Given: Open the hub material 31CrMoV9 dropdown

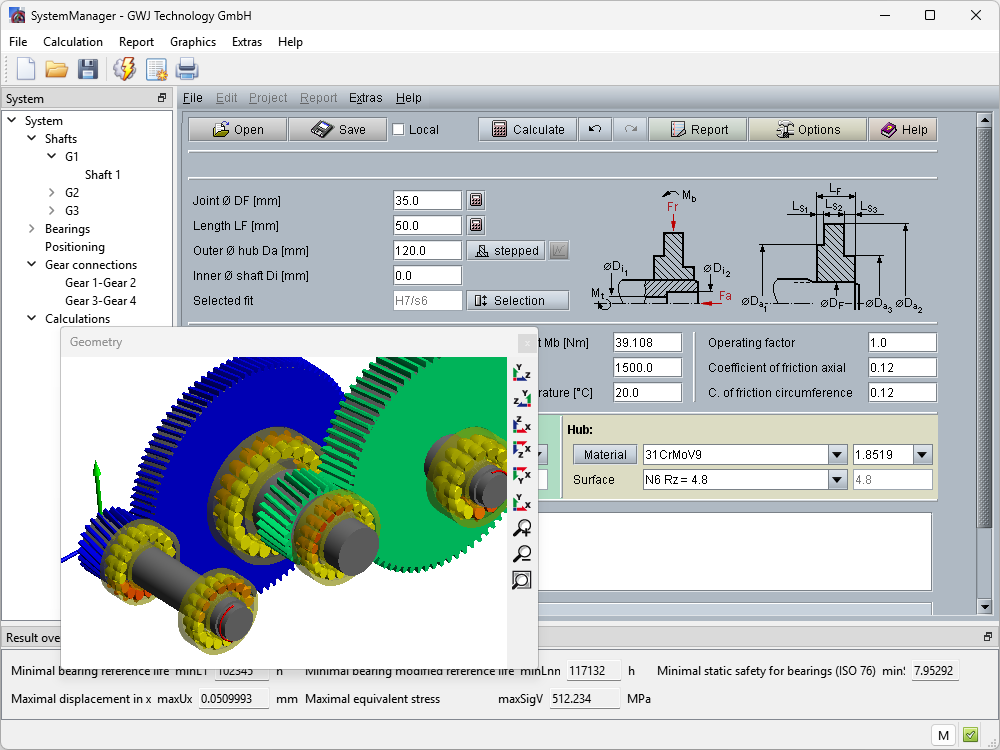Looking at the screenshot, I should [837, 455].
